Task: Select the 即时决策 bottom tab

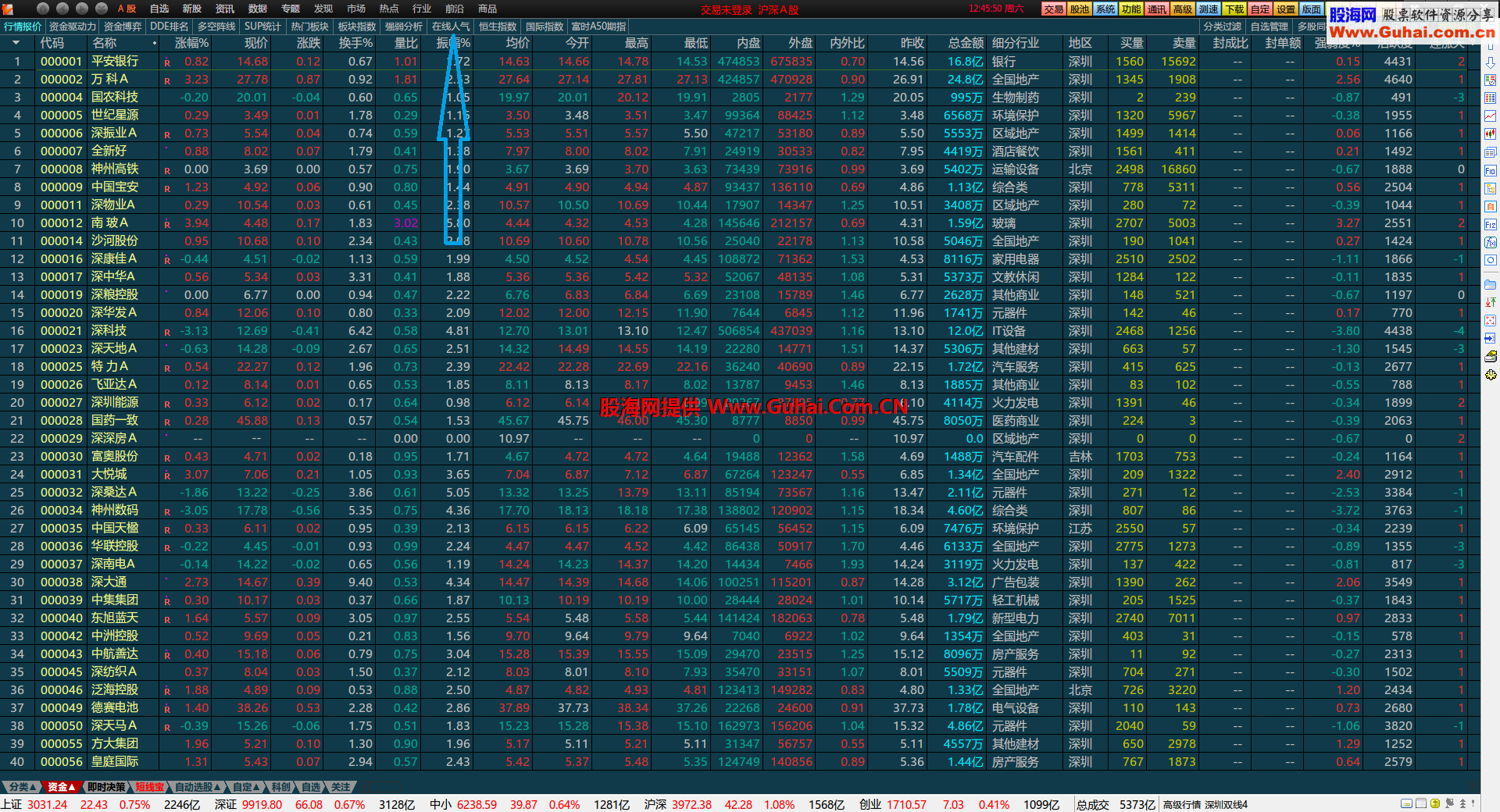Action: 106,787
